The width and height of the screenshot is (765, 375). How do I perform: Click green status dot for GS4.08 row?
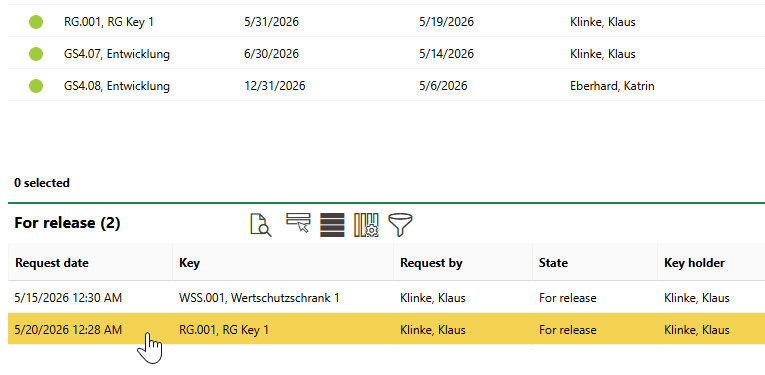click(x=36, y=86)
